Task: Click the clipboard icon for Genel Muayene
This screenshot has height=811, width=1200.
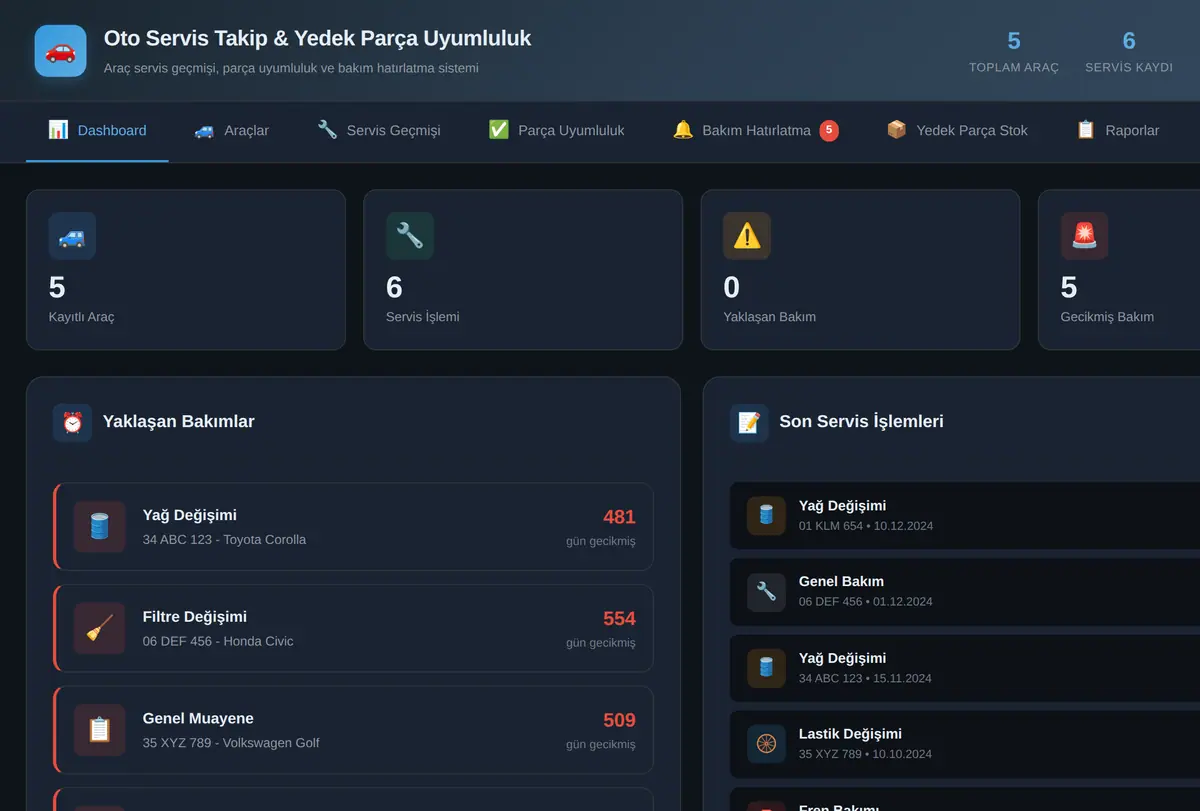Action: 99,730
